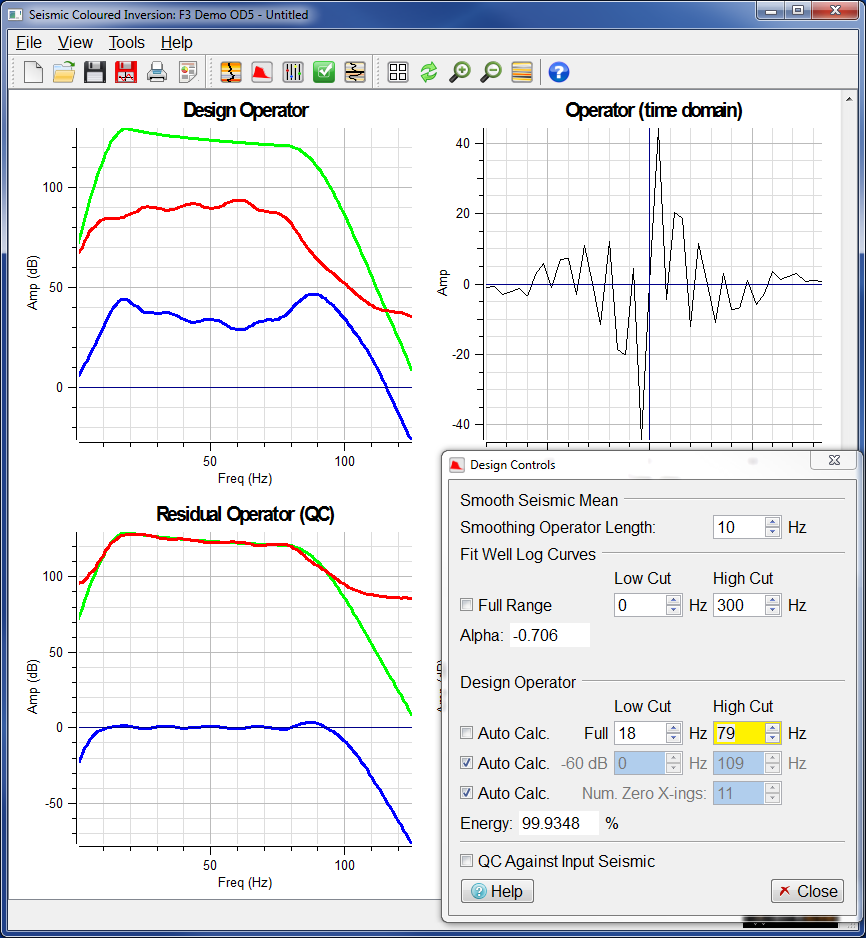
Task: Close the Design Controls panel with its X icon
Action: 834,460
